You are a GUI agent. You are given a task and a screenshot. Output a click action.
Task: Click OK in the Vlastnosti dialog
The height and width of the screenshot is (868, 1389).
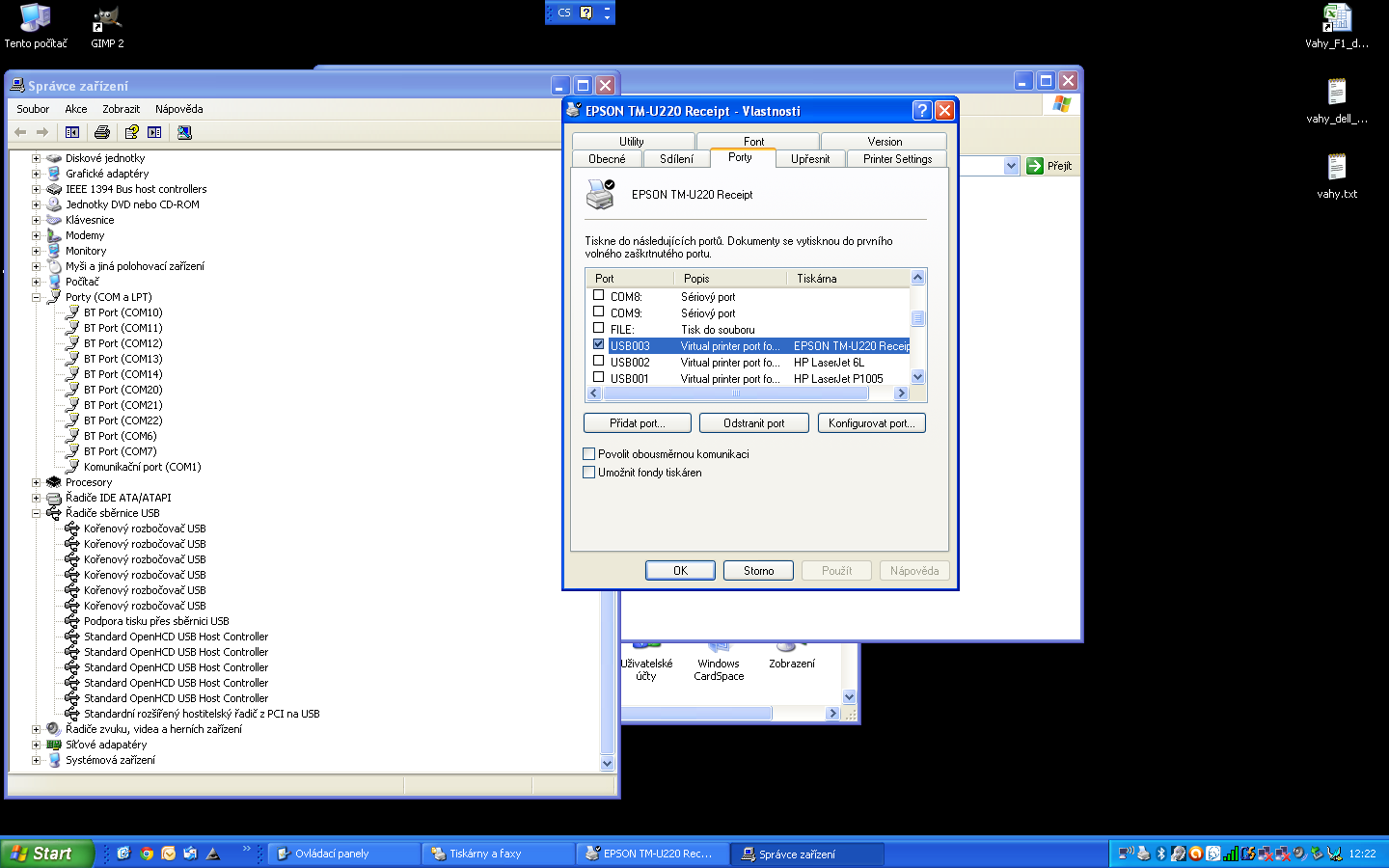point(680,571)
